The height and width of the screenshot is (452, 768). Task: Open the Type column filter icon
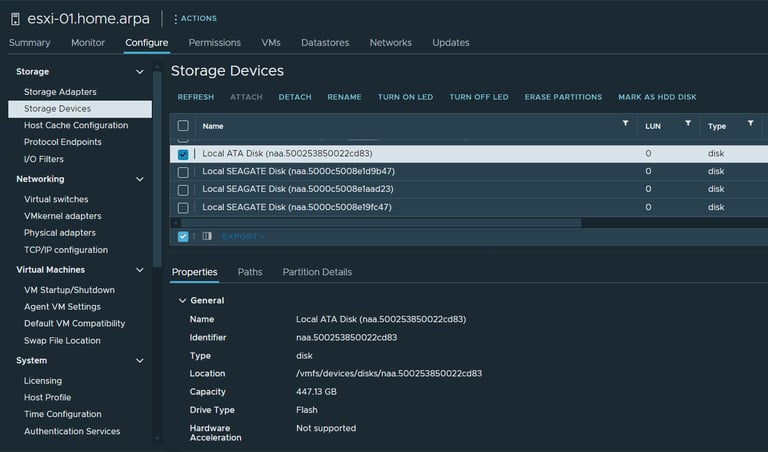[750, 124]
